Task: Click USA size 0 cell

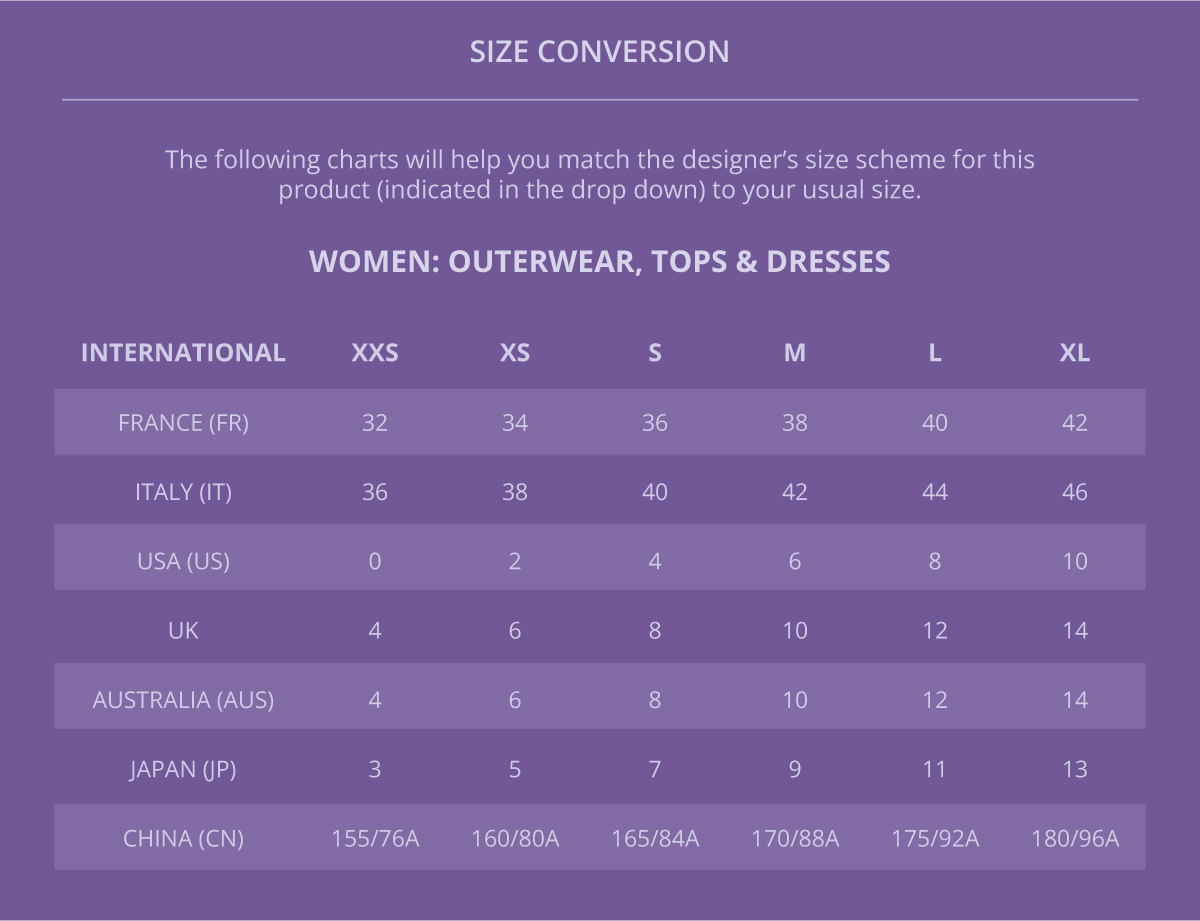Action: click(375, 561)
